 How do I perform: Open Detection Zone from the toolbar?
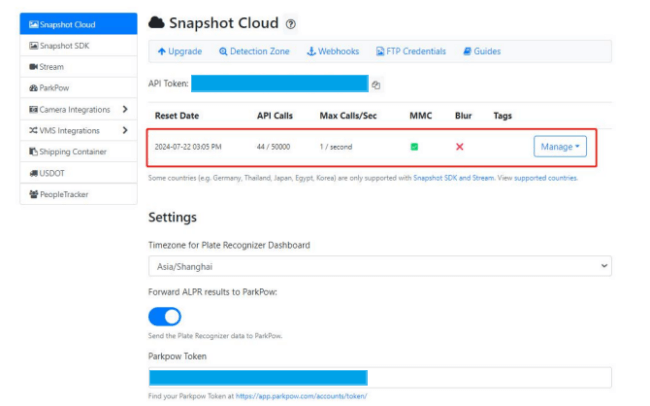click(256, 51)
